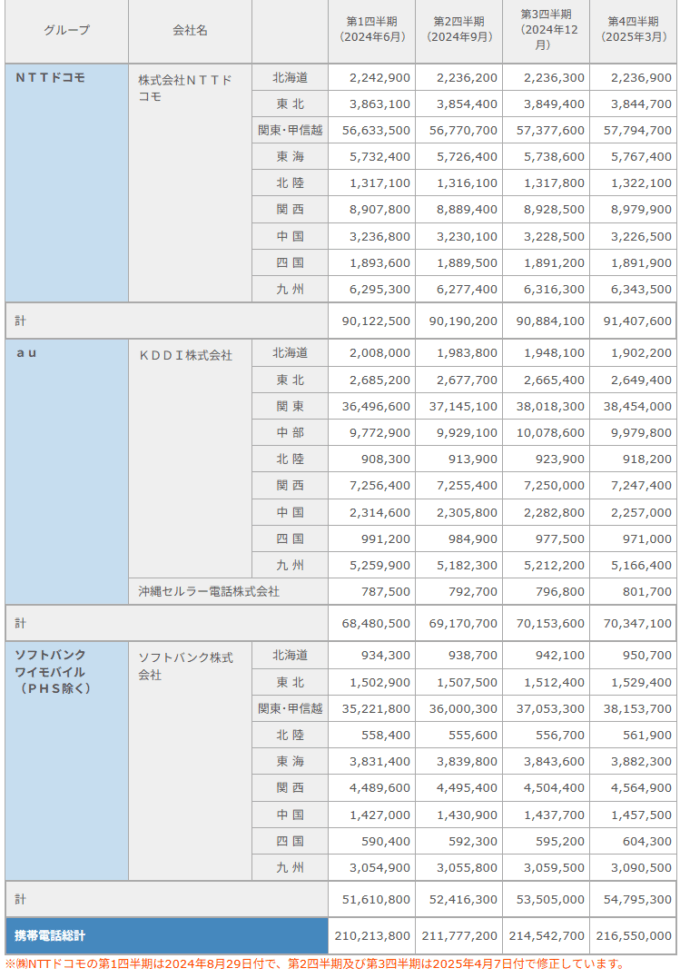Select the value 604,300
Screen dimensions: 680x978
tap(647, 841)
